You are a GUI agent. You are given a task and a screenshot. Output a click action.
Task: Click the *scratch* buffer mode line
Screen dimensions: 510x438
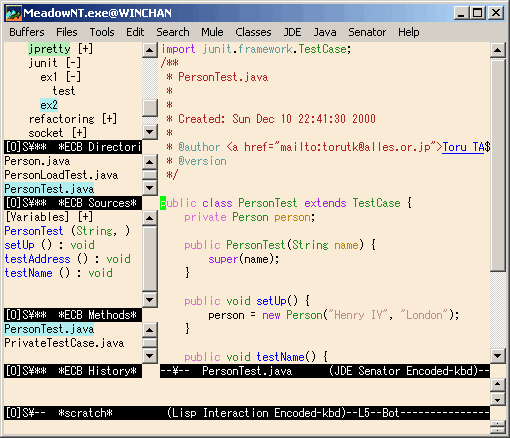tap(247, 413)
